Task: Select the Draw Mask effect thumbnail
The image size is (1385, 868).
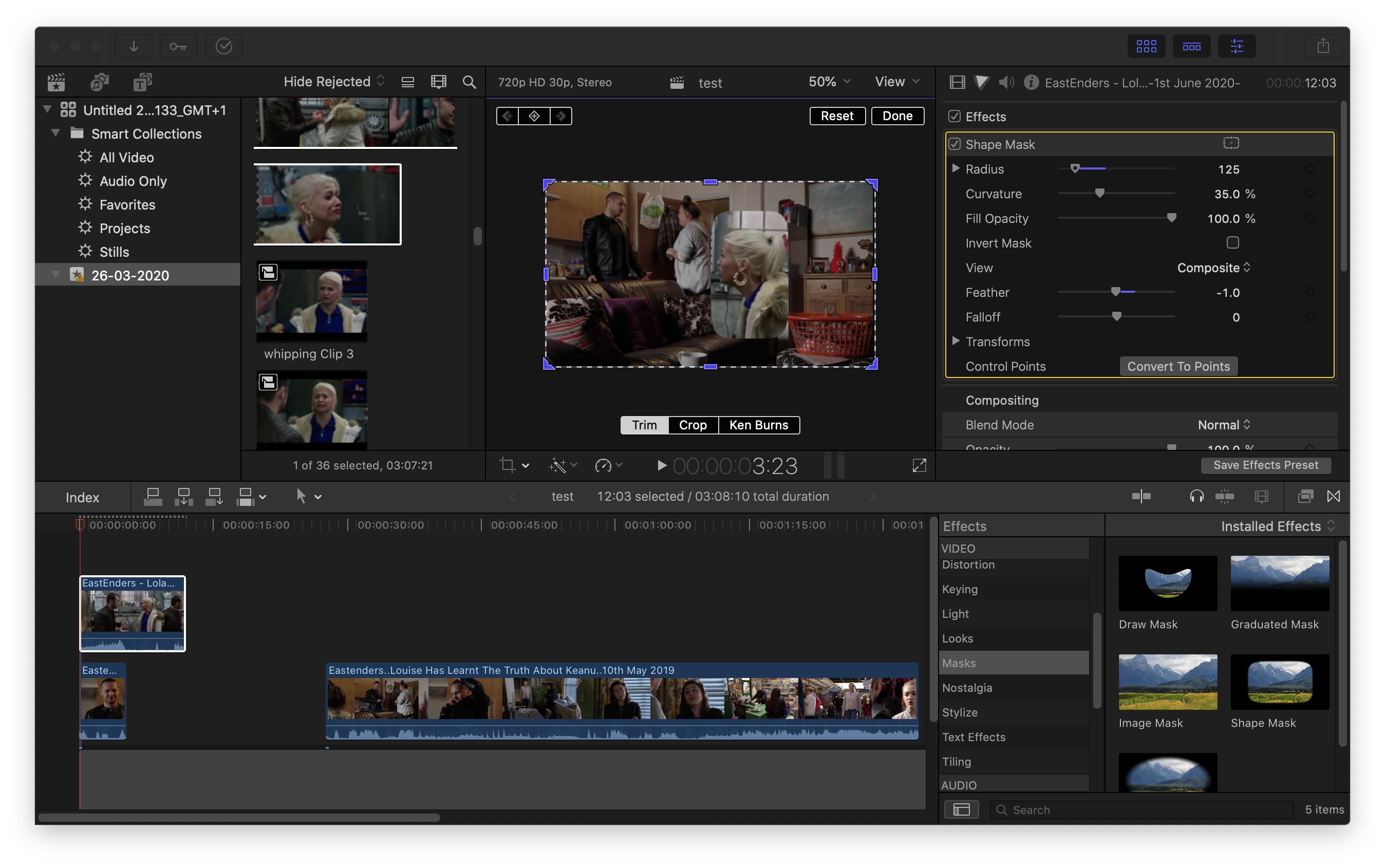Action: [1167, 583]
